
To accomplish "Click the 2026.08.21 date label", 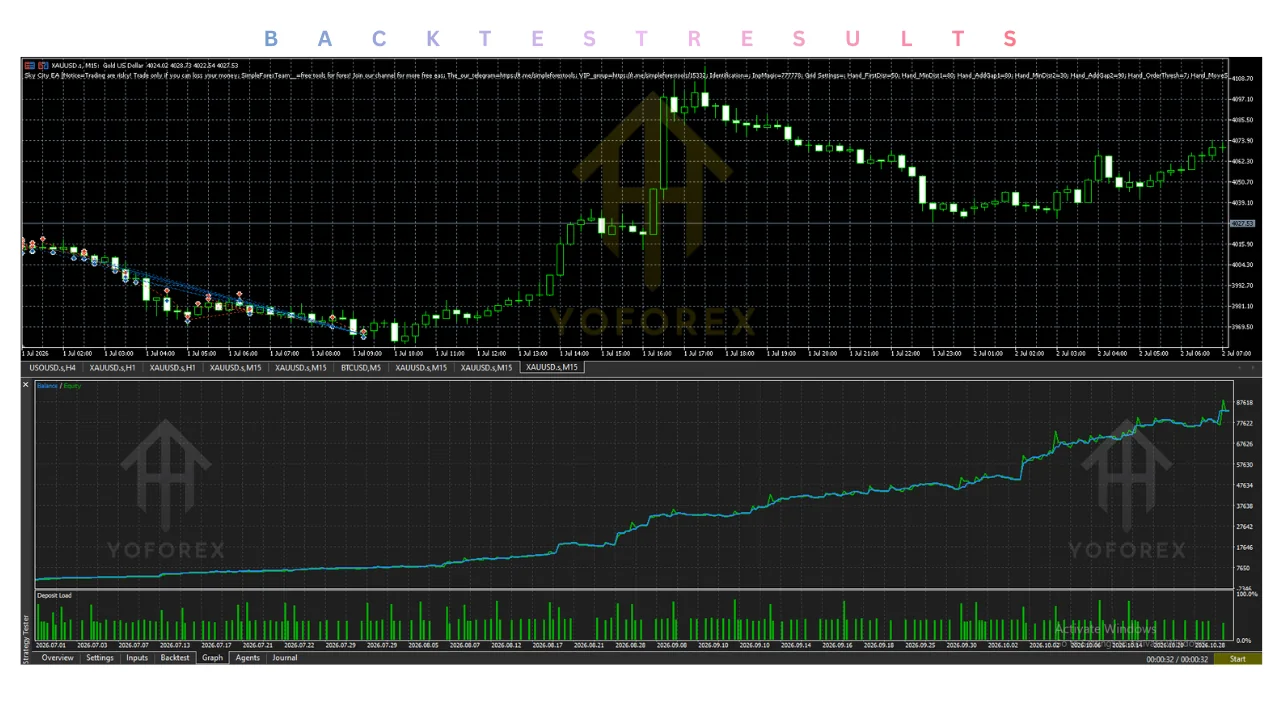I will (589, 646).
